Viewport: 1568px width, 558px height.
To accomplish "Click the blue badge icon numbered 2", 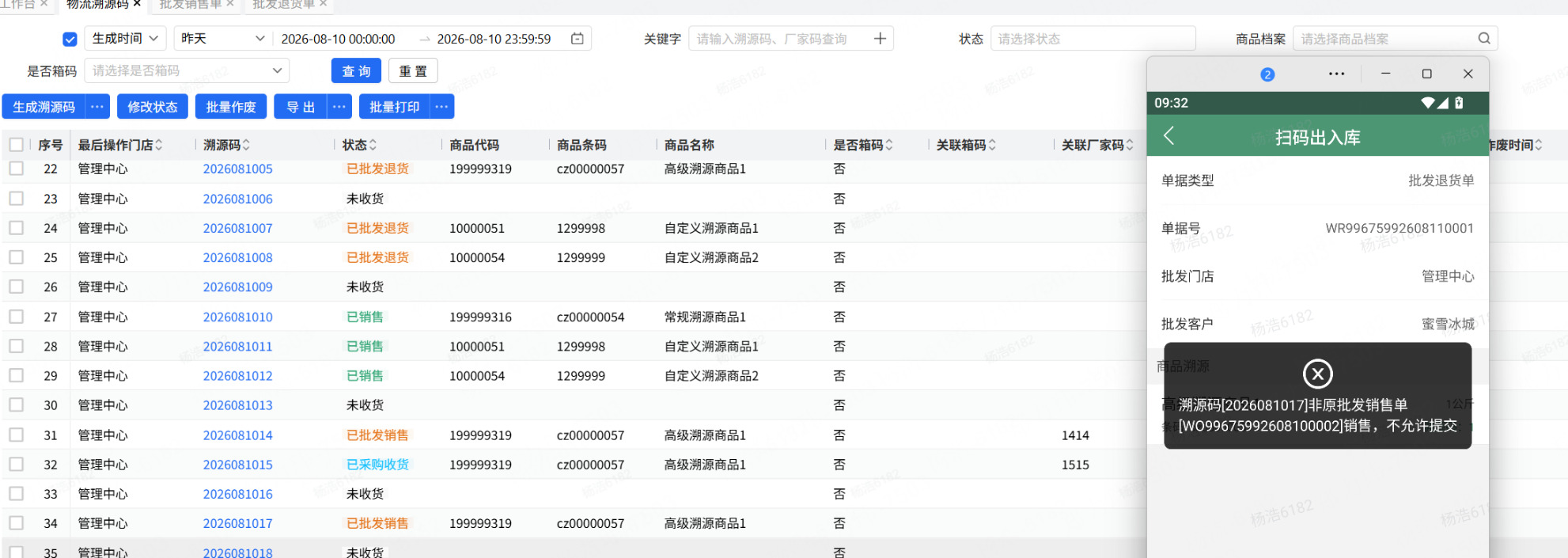I will click(x=1267, y=74).
